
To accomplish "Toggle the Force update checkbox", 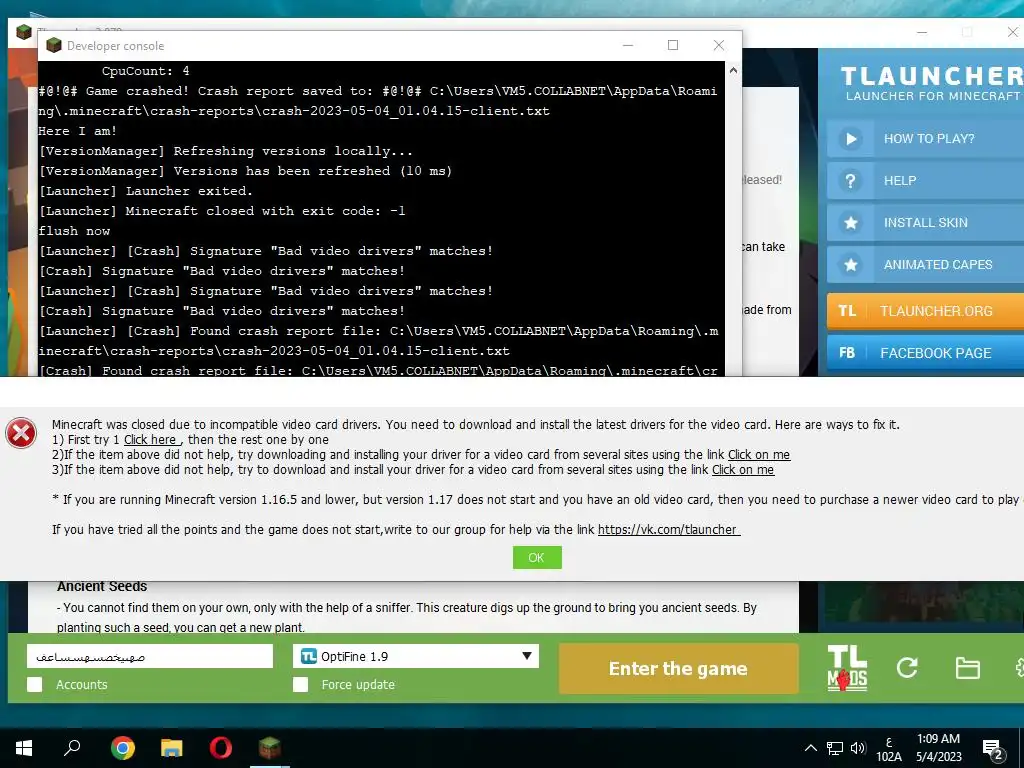I will [300, 684].
